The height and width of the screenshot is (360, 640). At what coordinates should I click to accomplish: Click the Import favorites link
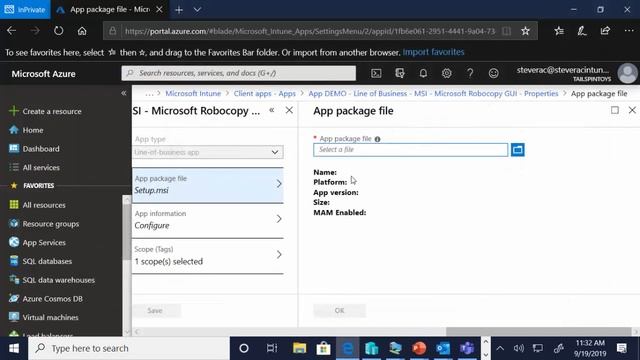(433, 52)
